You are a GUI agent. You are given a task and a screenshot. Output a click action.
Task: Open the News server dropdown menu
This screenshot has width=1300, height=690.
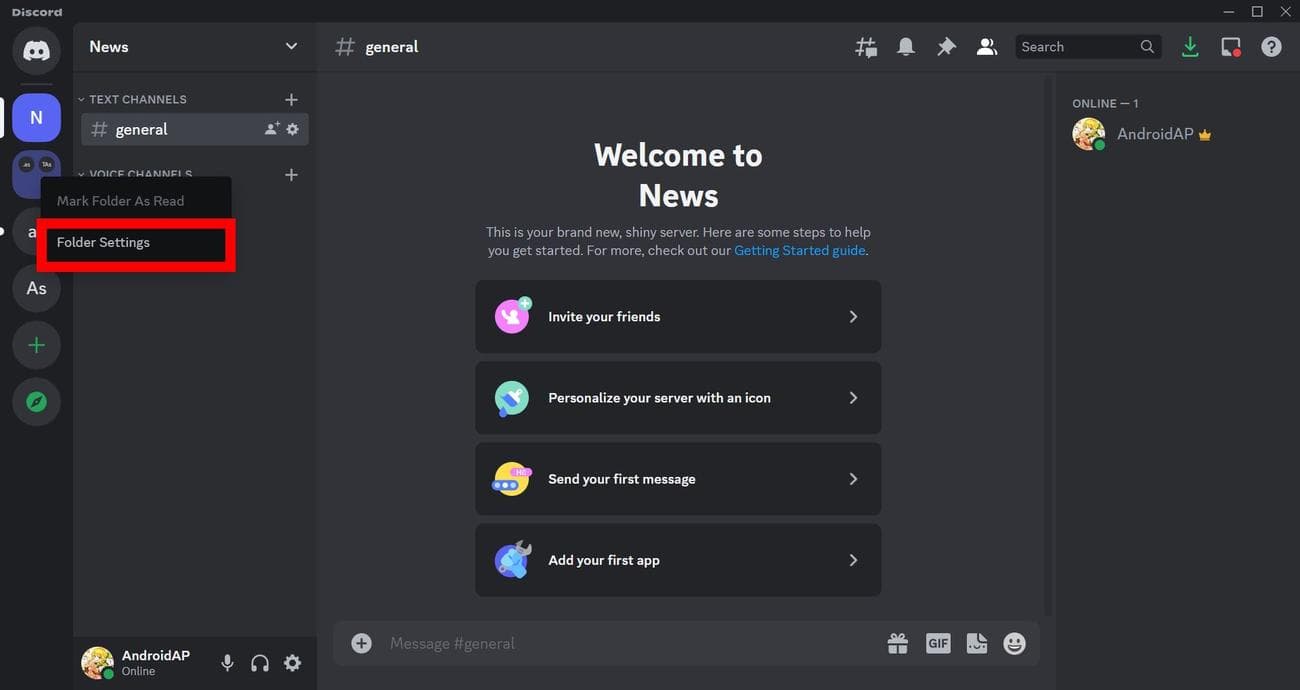click(291, 47)
